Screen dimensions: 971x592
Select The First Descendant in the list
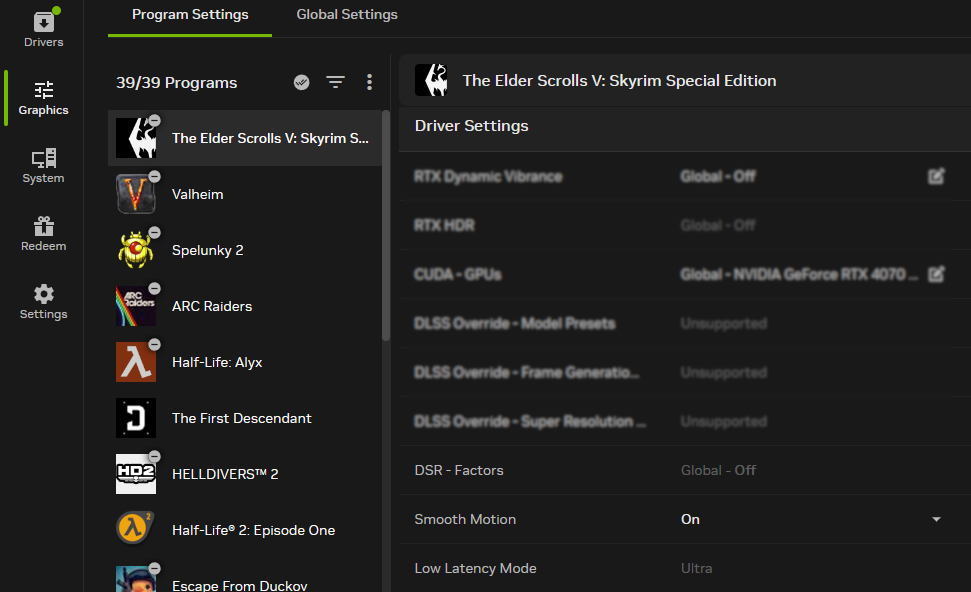(245, 418)
